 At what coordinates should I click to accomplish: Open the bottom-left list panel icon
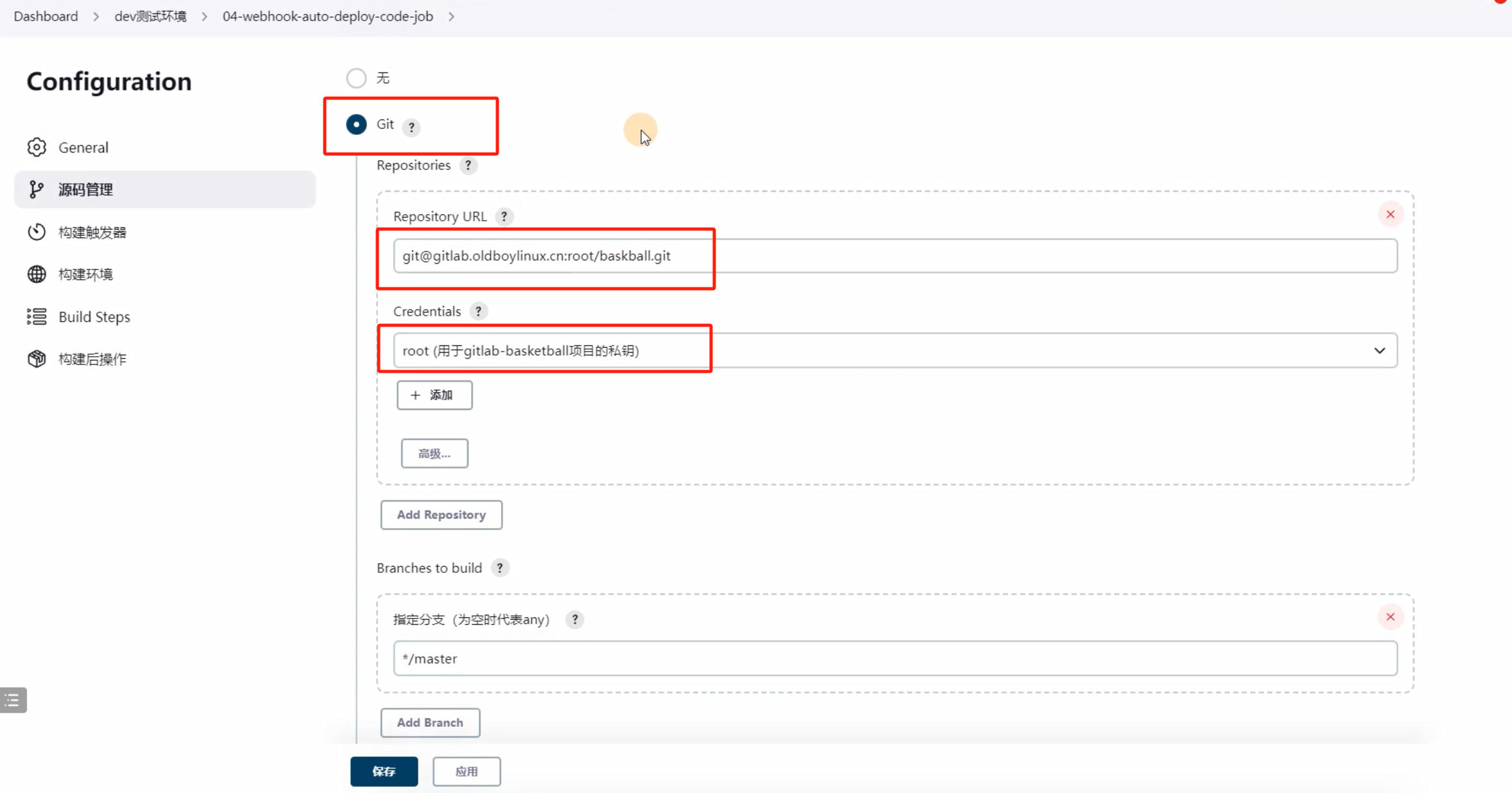(13, 700)
